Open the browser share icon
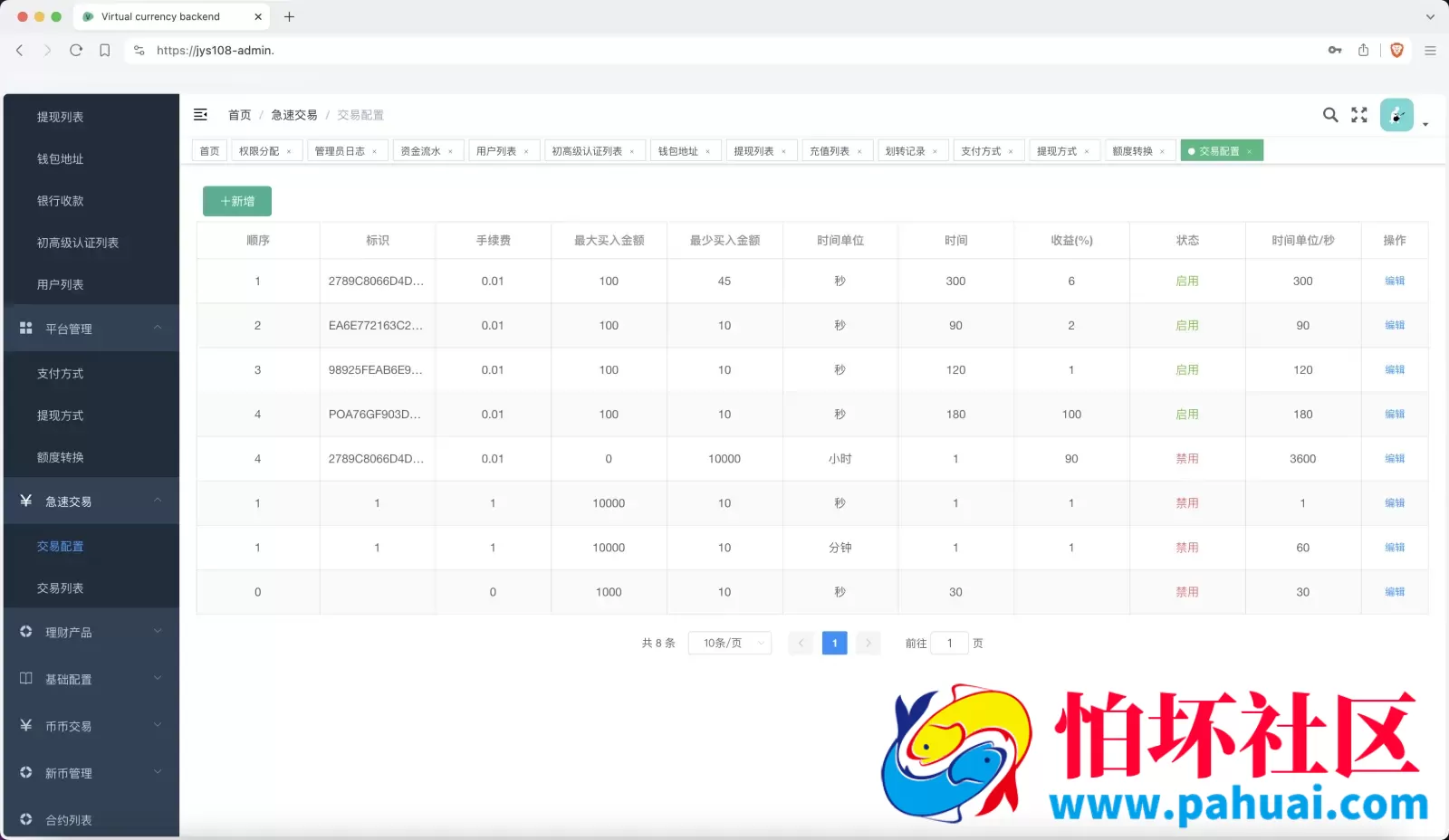Image resolution: width=1449 pixels, height=840 pixels. click(x=1363, y=51)
